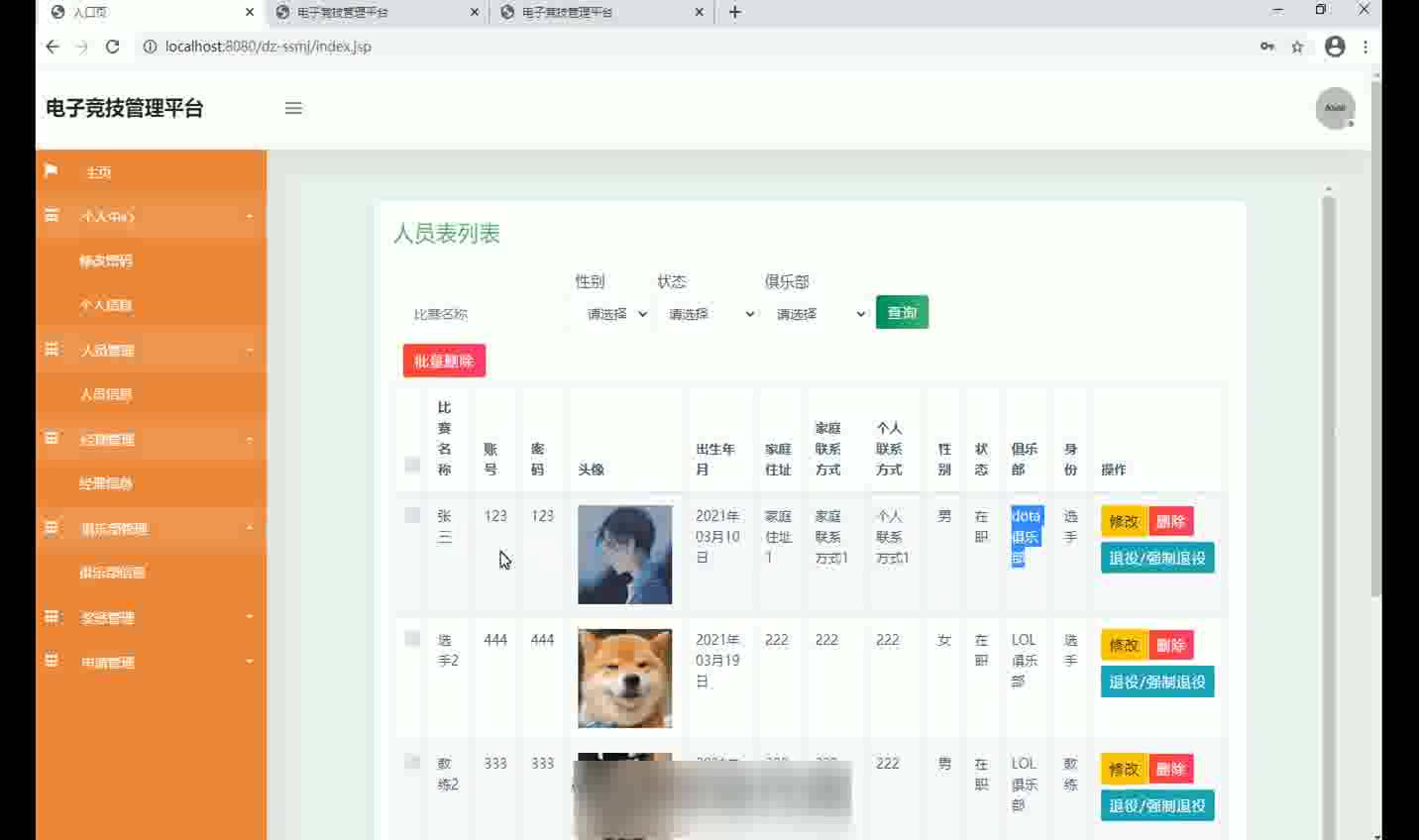The width and height of the screenshot is (1419, 840).
Task: Click 退役/强制退役 for row 教练2
Action: 1157,805
